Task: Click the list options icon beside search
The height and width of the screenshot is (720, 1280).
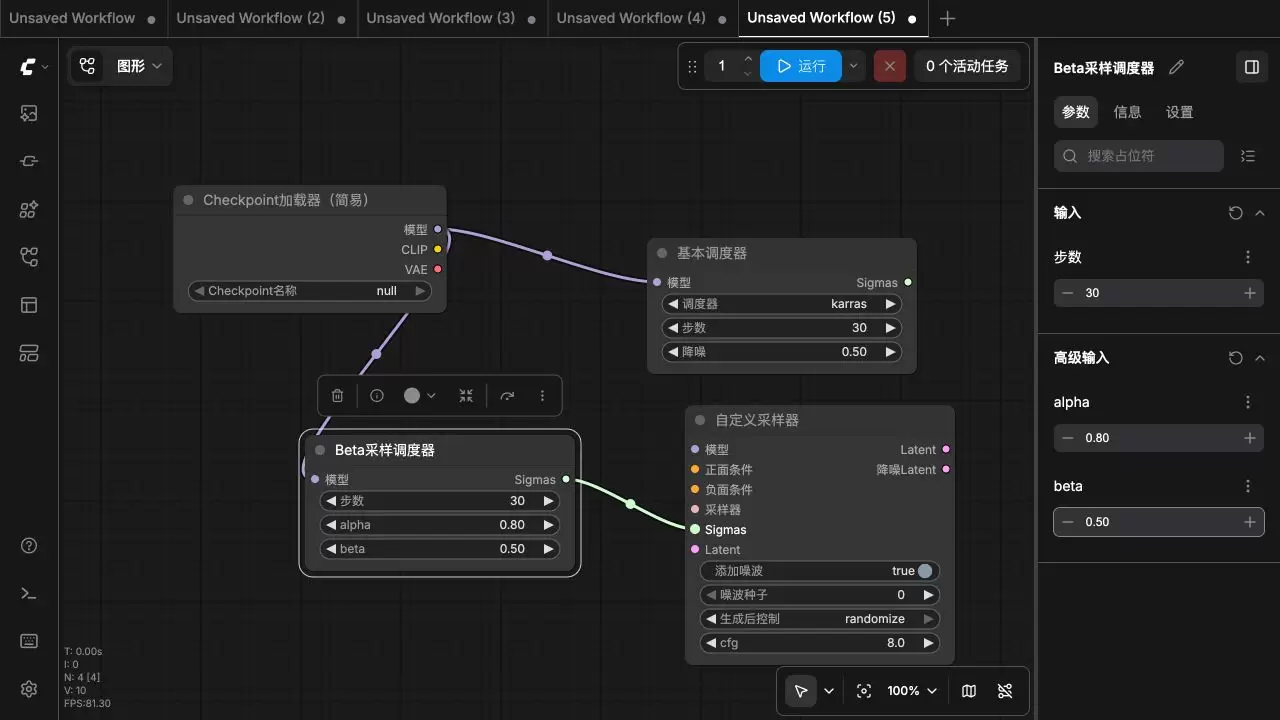Action: 1247,156
